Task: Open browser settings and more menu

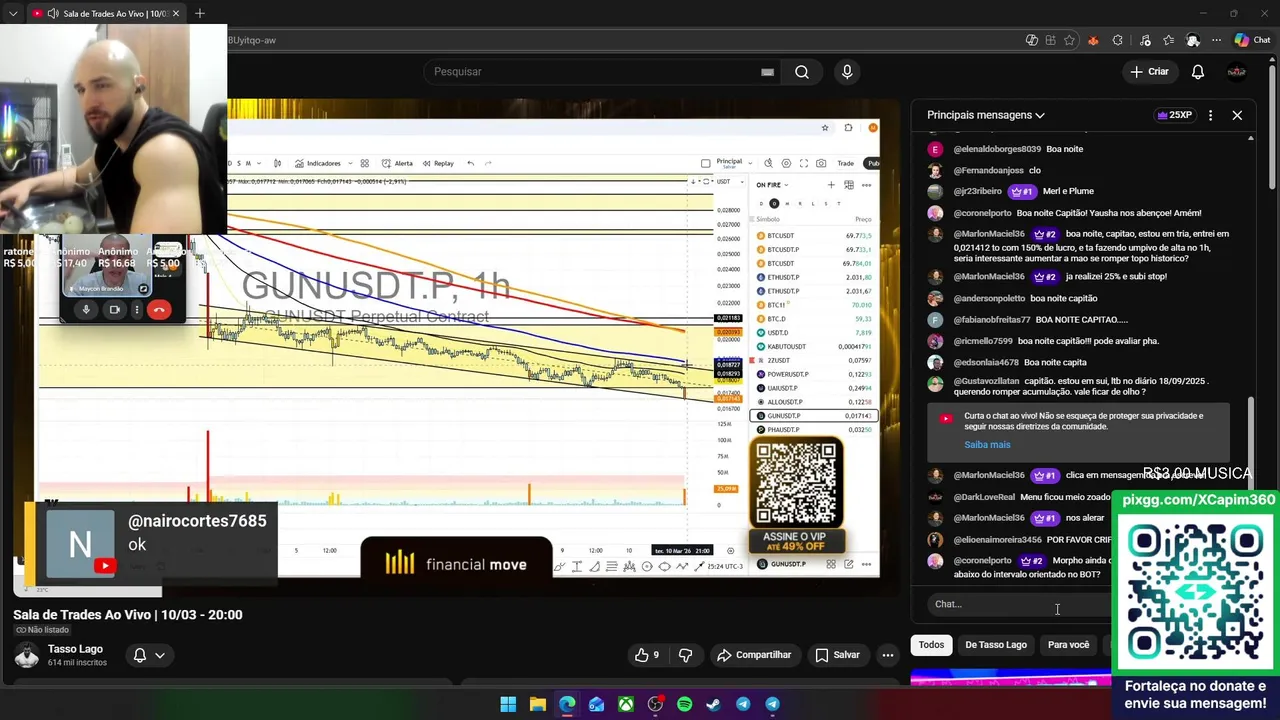Action: click(x=1217, y=40)
